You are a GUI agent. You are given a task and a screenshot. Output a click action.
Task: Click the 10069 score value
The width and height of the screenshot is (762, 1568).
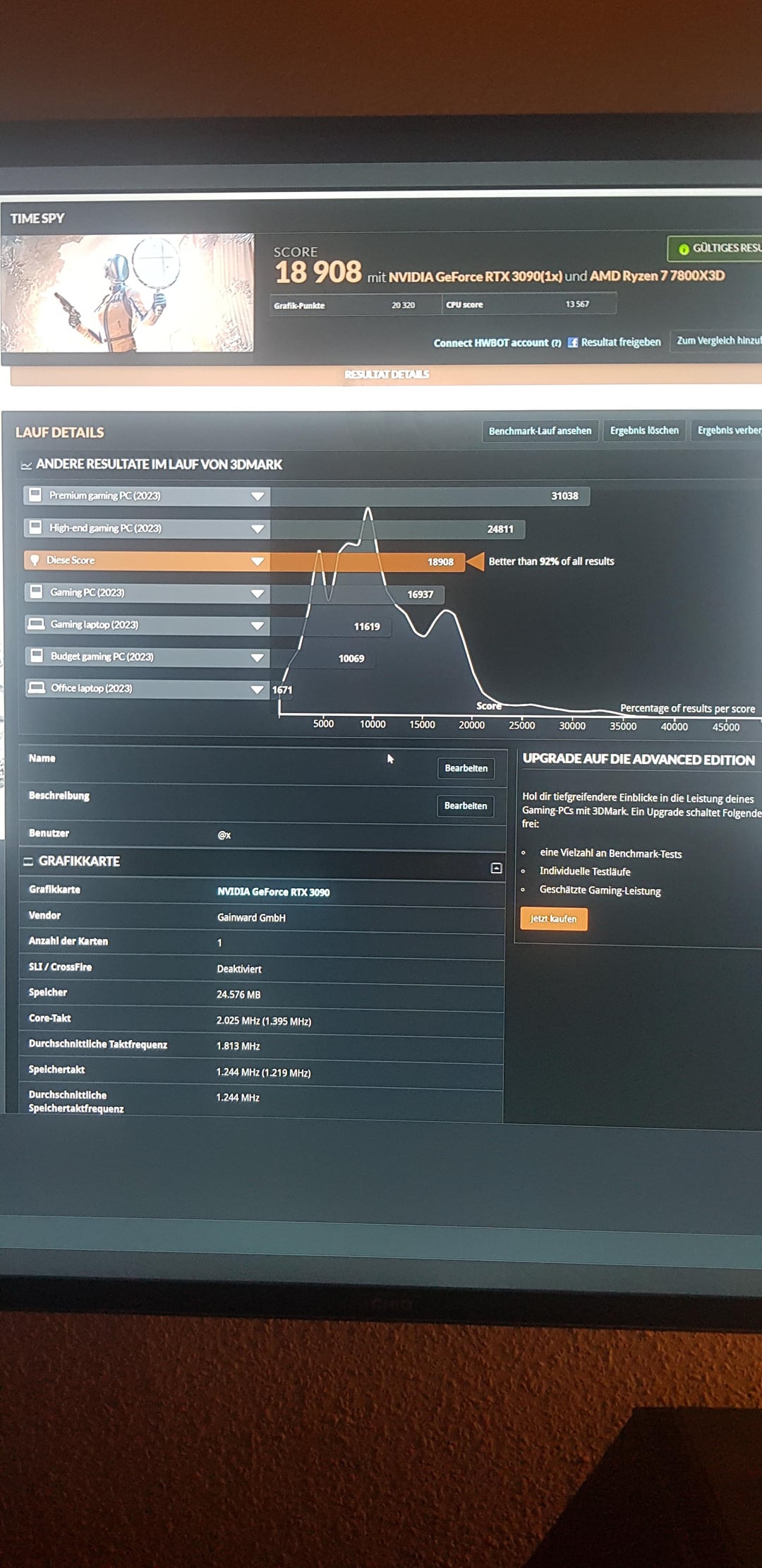click(351, 659)
